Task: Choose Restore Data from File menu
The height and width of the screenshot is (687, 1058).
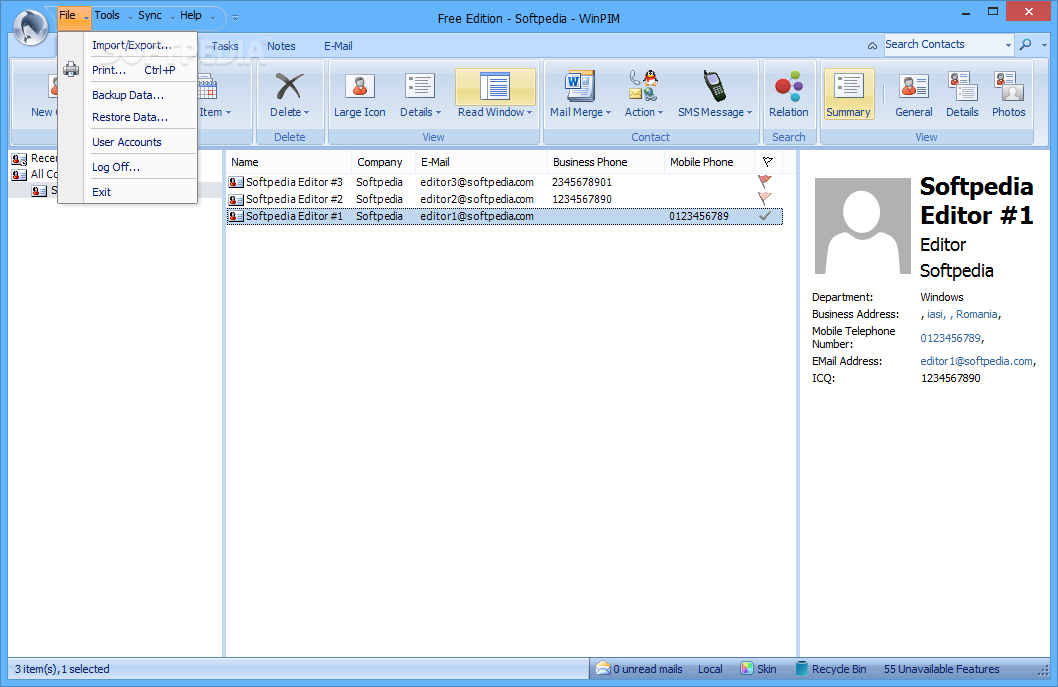Action: [130, 117]
